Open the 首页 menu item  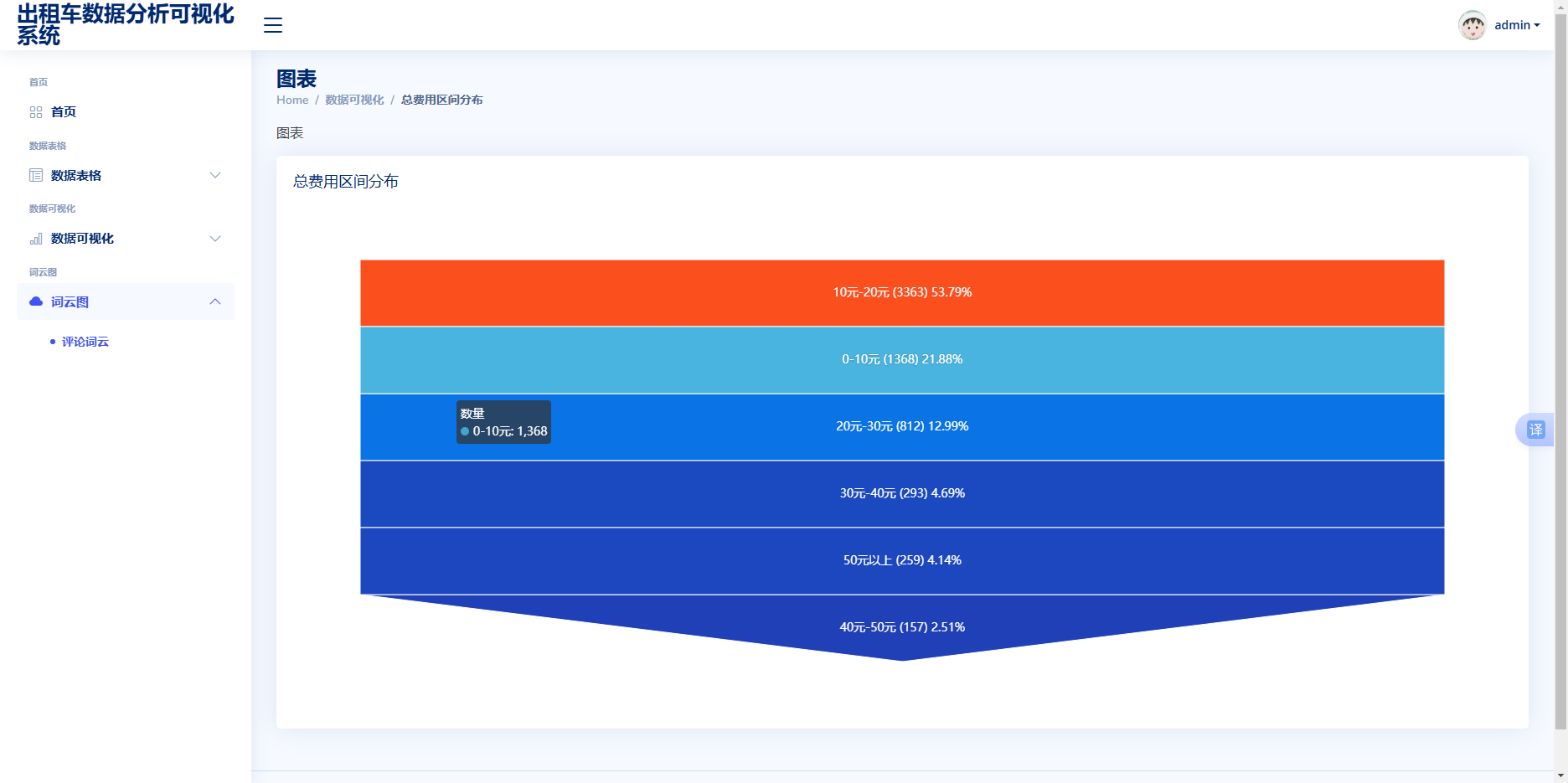point(126,112)
